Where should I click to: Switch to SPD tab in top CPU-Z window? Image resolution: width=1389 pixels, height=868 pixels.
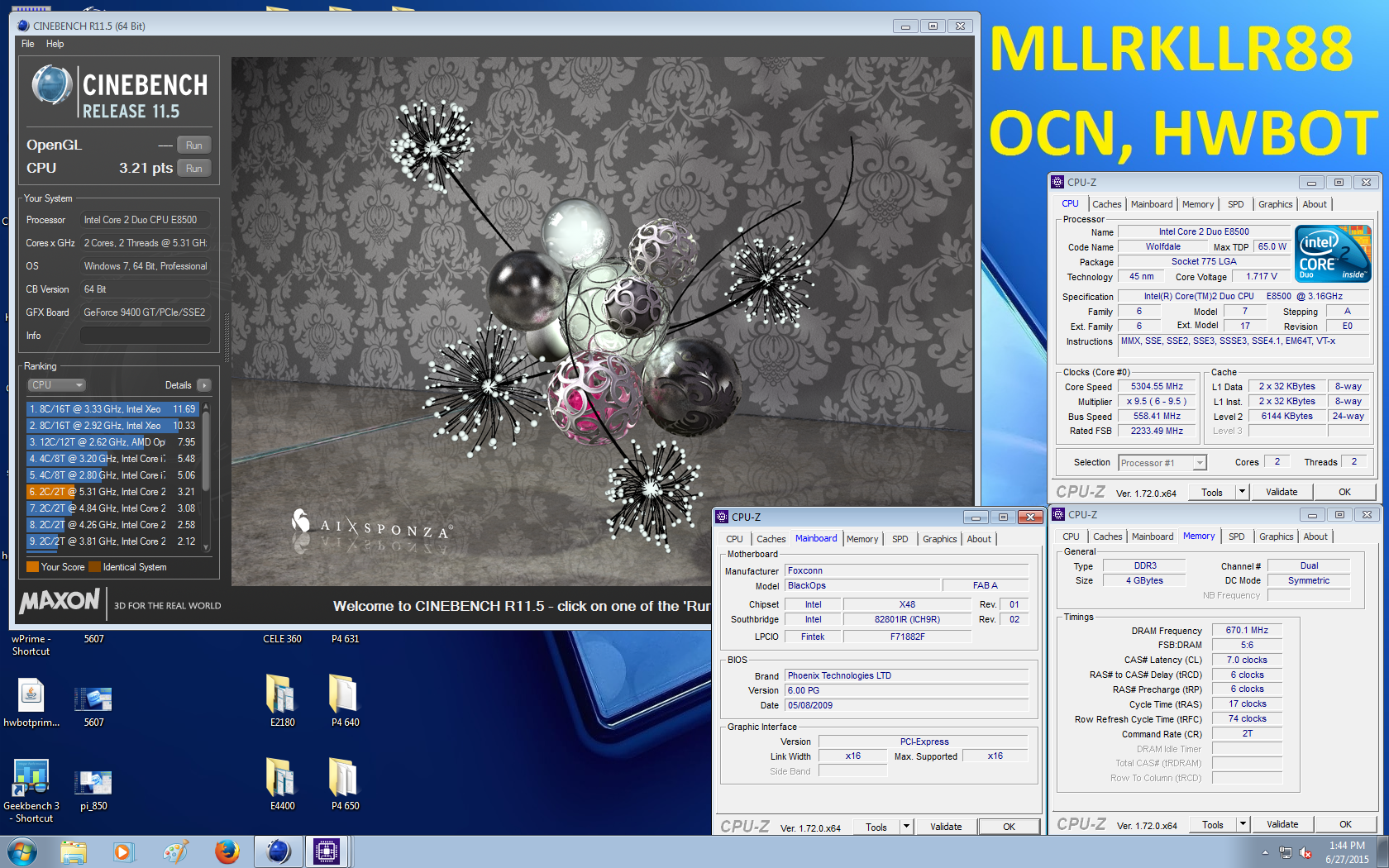pyautogui.click(x=1235, y=204)
